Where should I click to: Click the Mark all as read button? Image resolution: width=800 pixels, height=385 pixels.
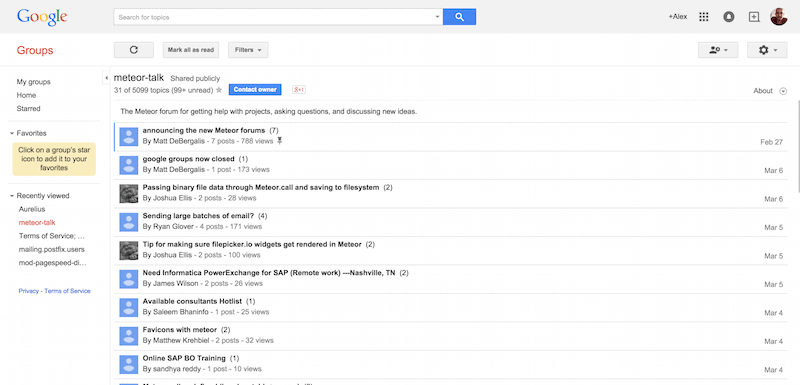pos(191,50)
